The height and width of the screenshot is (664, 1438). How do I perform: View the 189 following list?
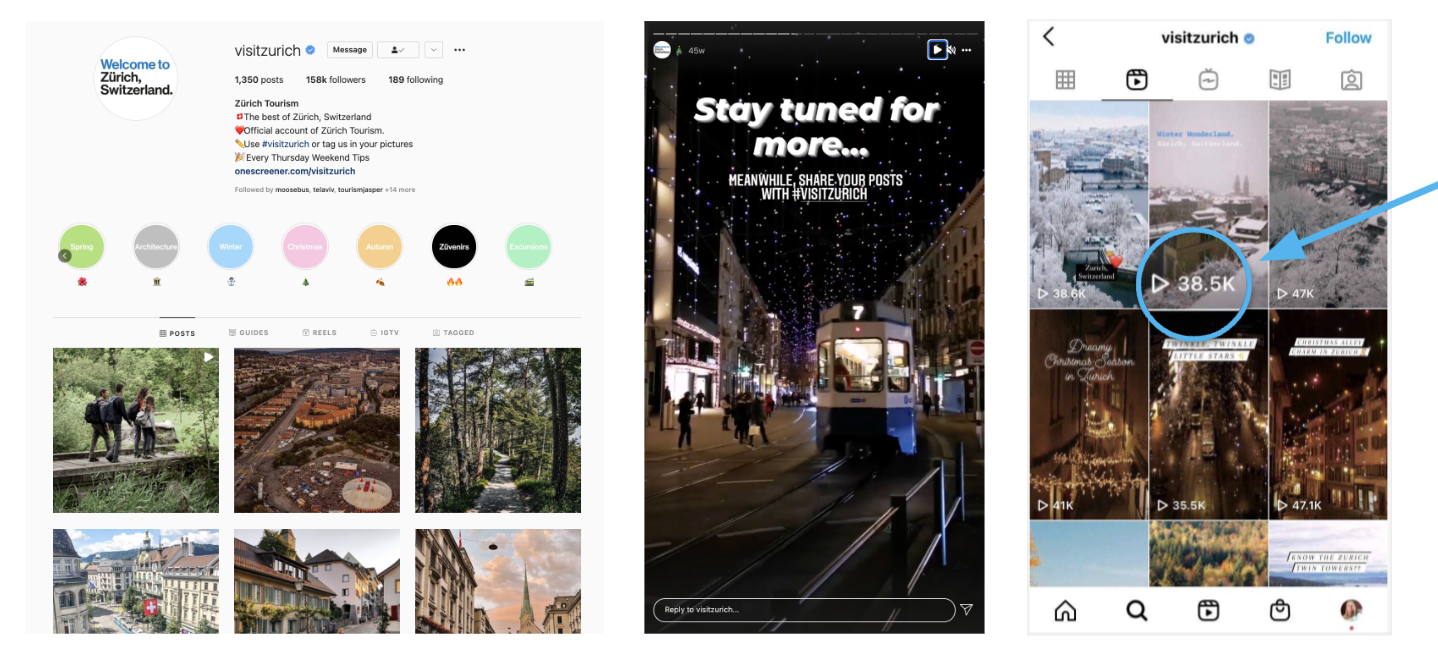click(x=416, y=80)
